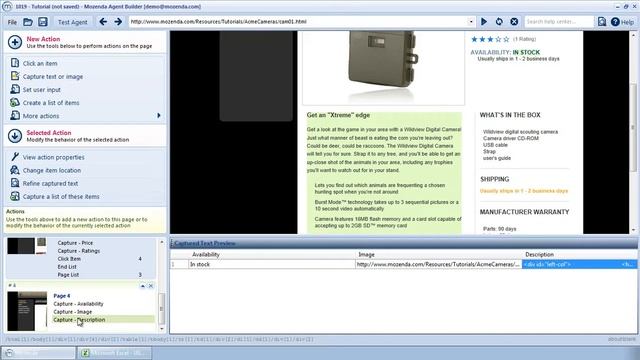Image resolution: width=640 pixels, height=360 pixels.
Task: Expand the More actions arrow
Action: point(159,116)
